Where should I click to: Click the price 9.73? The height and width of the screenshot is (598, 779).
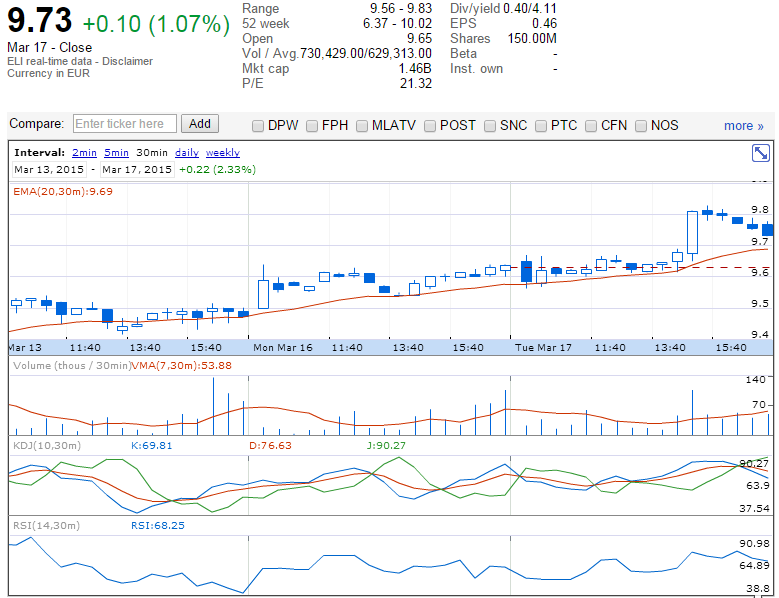coord(40,20)
